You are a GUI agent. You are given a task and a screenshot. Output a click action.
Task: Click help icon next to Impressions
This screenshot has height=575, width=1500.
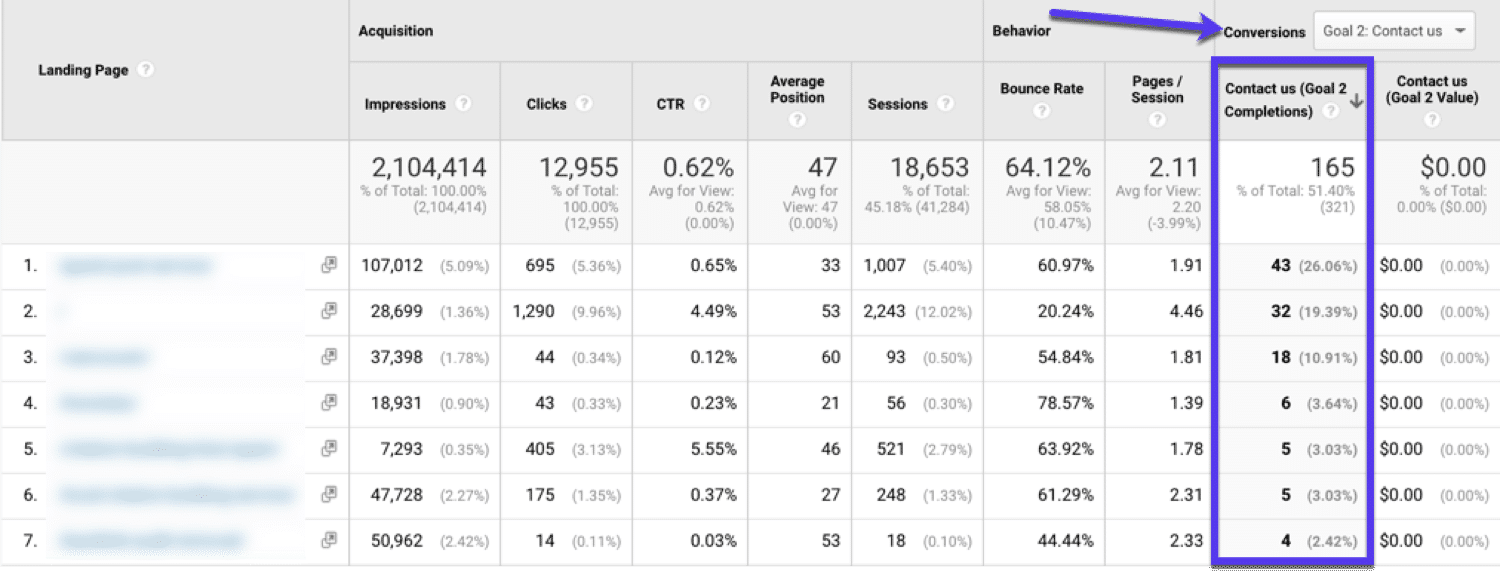(x=464, y=104)
